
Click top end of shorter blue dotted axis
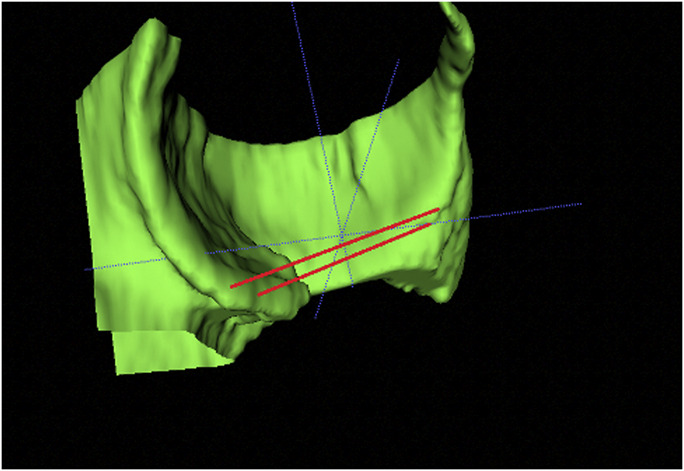pos(400,60)
